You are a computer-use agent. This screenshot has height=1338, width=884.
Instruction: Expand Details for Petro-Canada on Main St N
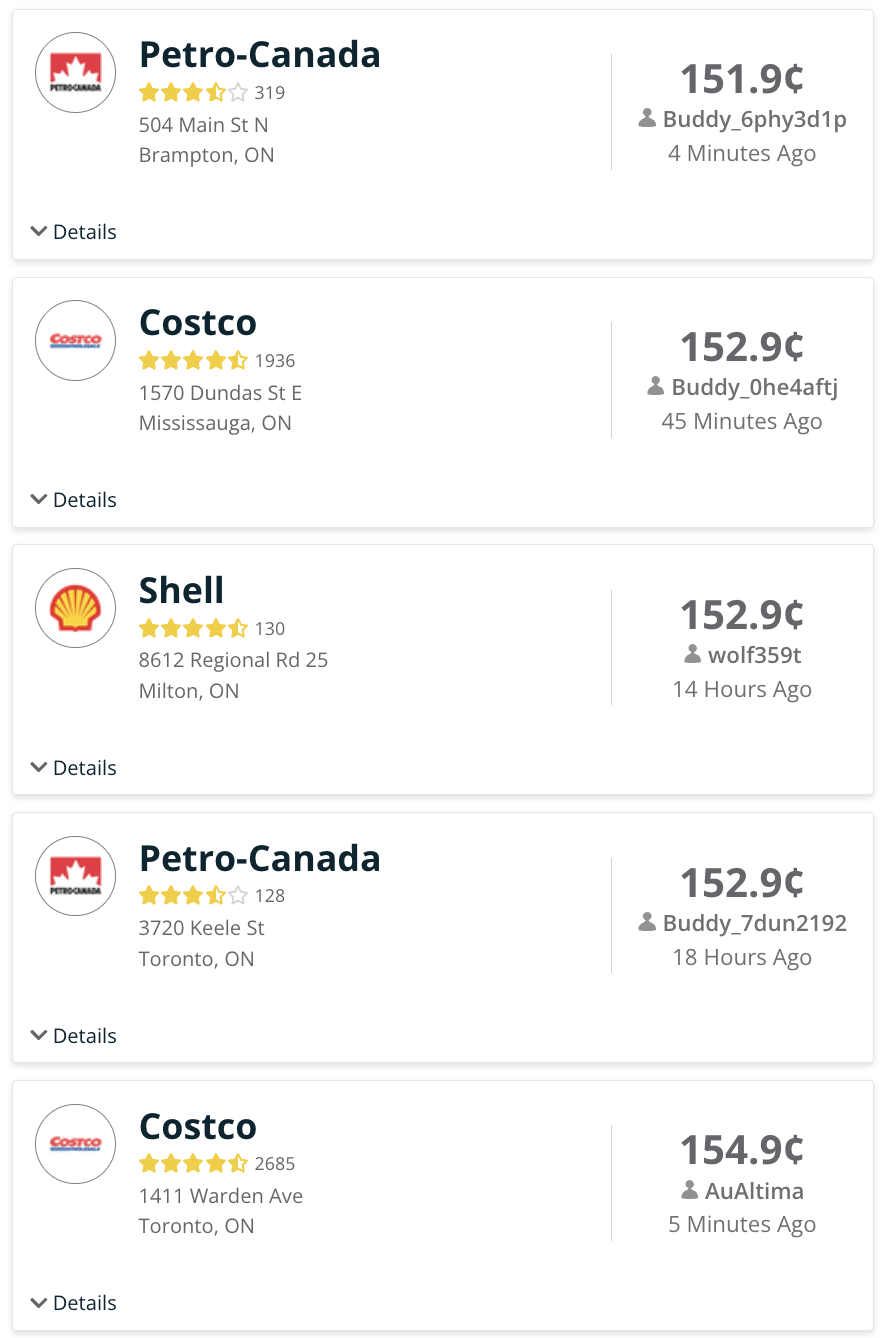click(74, 232)
